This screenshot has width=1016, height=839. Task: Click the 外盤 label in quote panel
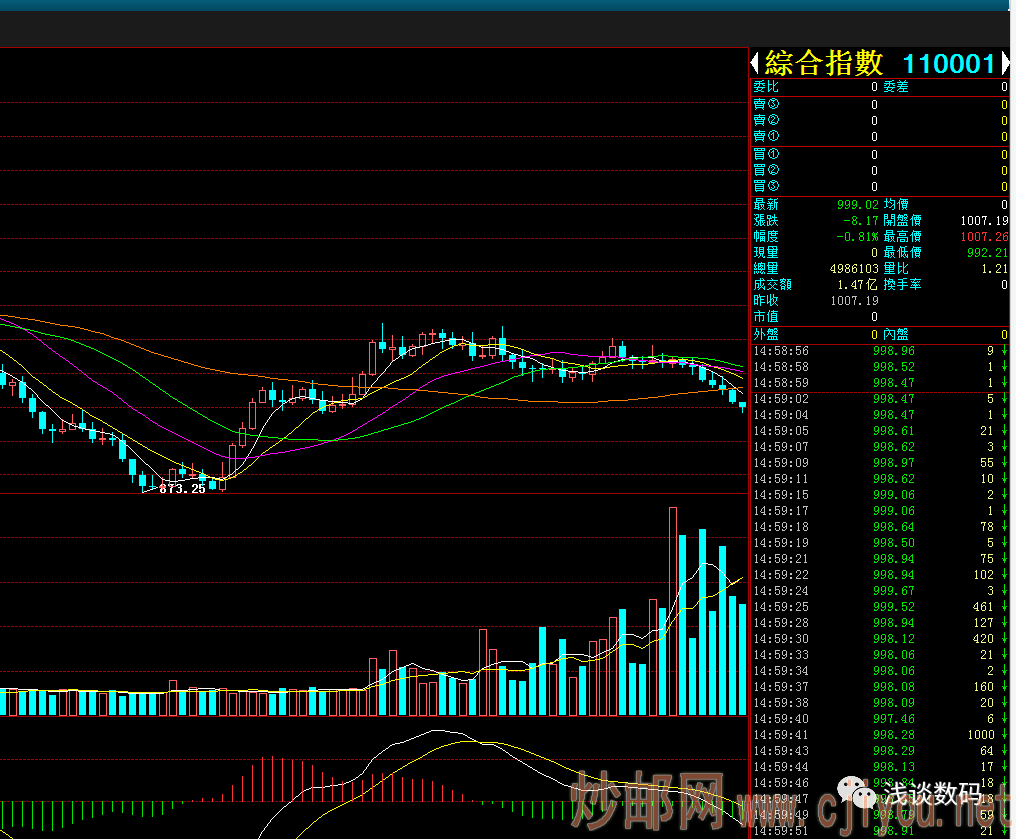(x=765, y=334)
